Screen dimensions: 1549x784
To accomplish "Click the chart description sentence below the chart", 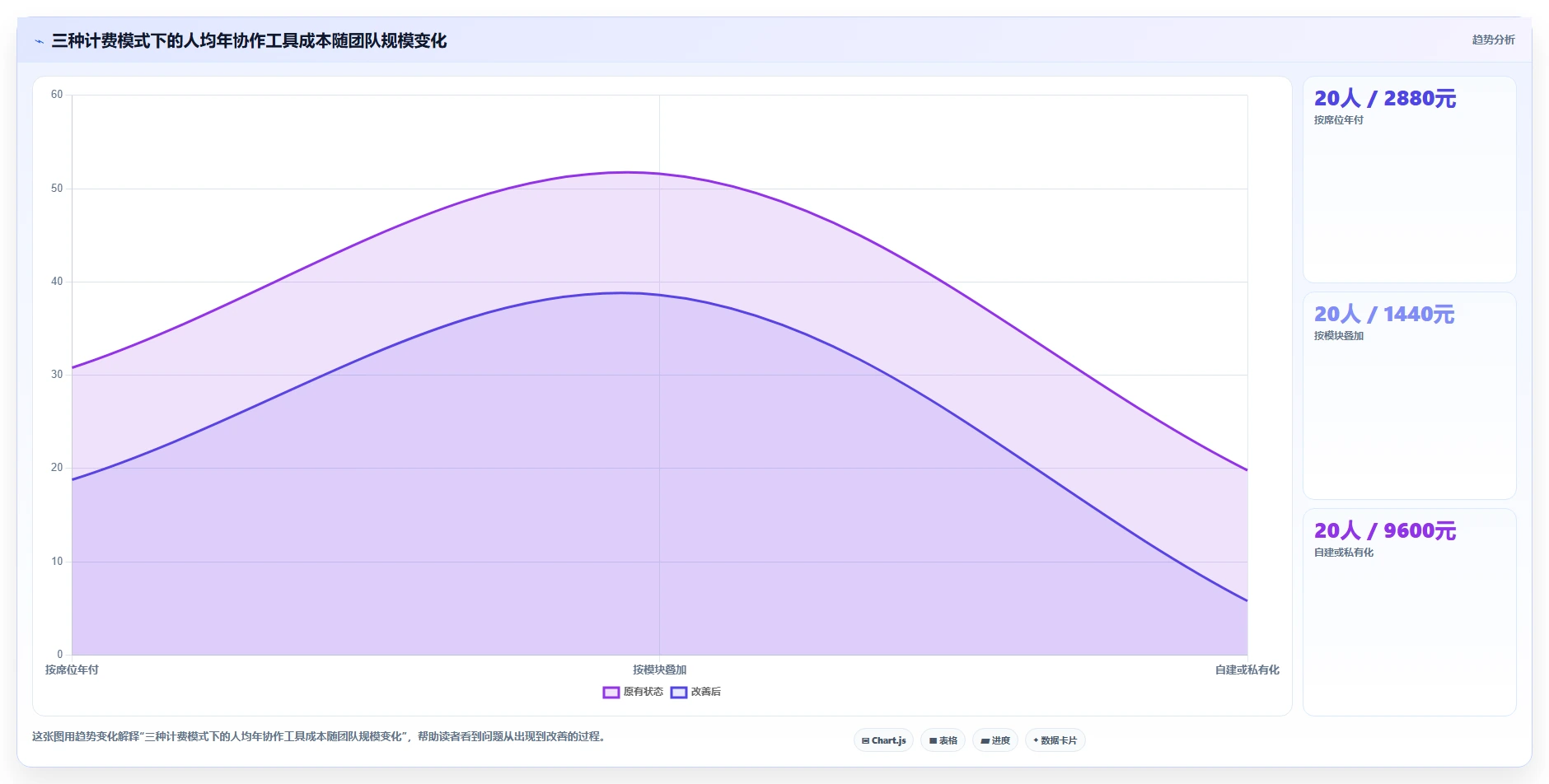I will 320,736.
